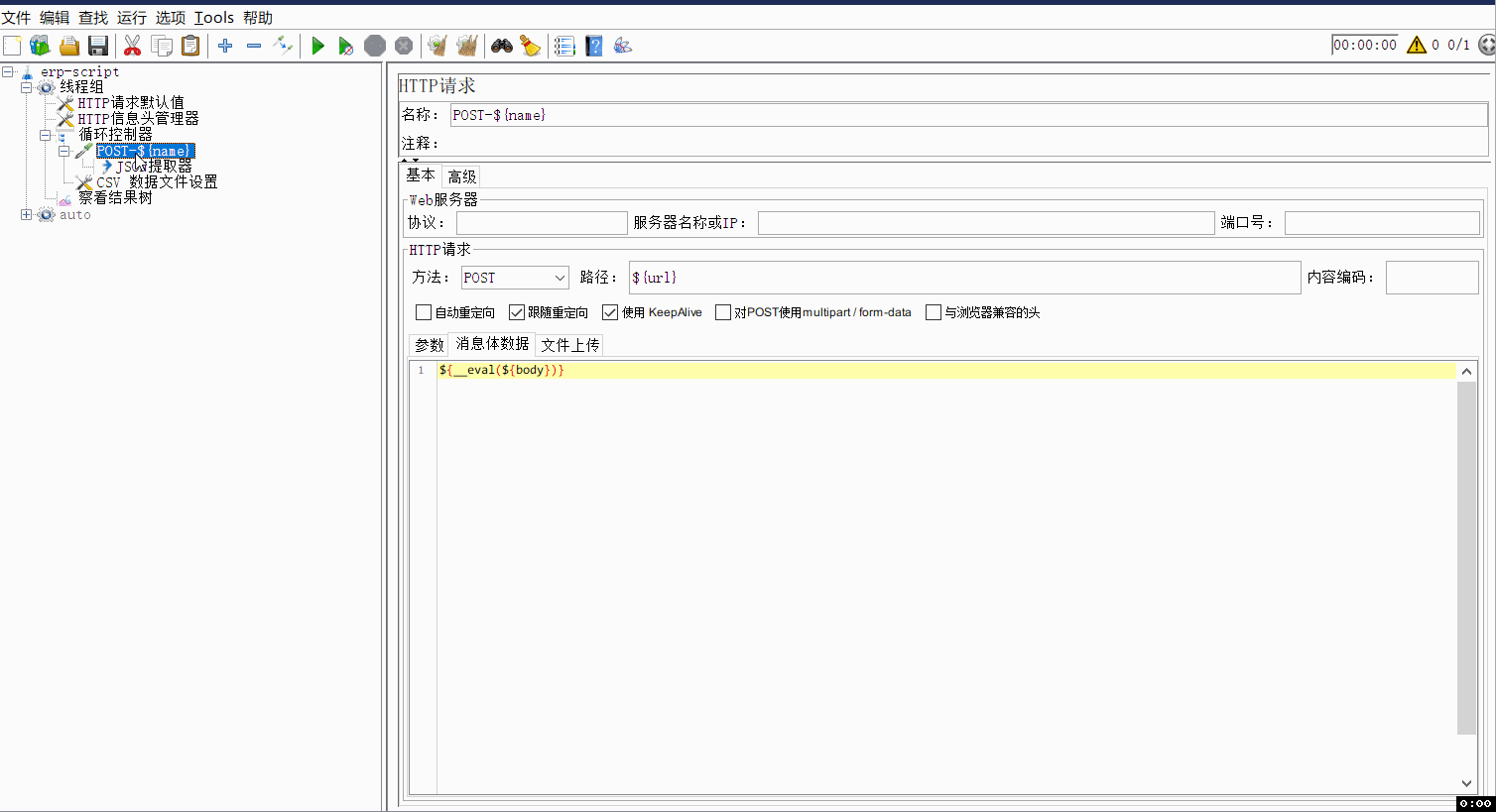The image size is (1496, 812).
Task: Open the 编辑 menu
Action: 55,18
